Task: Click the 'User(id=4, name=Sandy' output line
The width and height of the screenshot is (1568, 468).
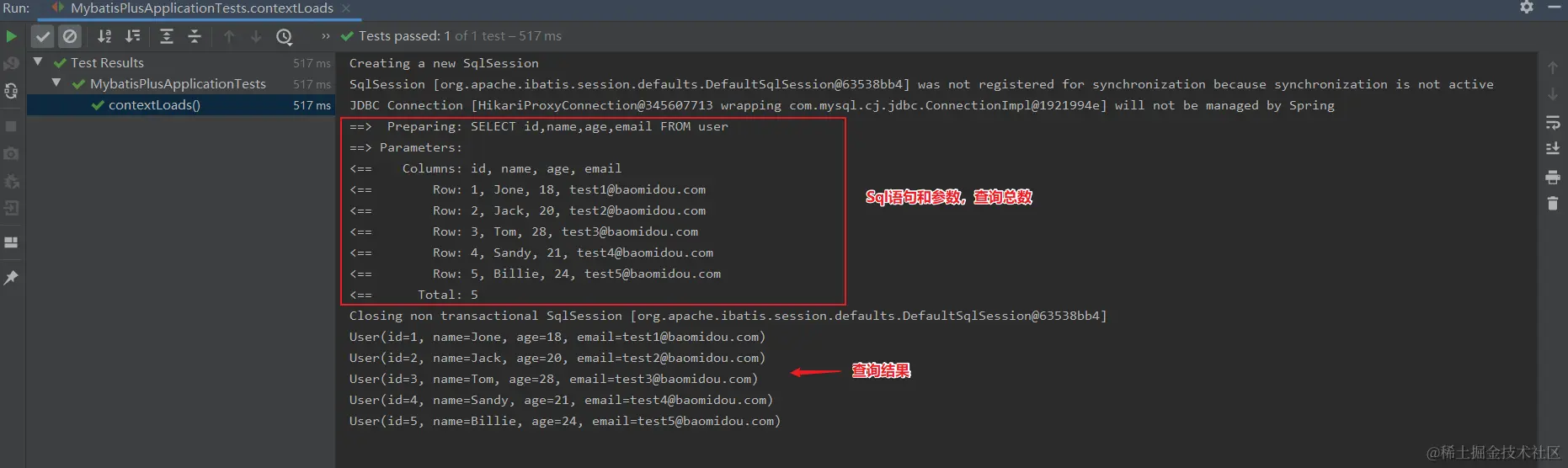Action: [x=561, y=400]
